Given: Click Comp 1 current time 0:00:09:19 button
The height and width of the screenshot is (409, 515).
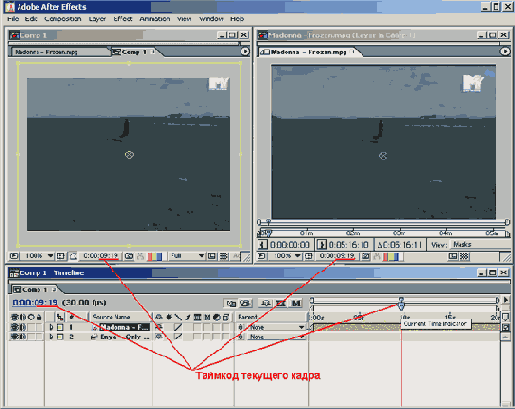Looking at the screenshot, I should click(x=101, y=256).
